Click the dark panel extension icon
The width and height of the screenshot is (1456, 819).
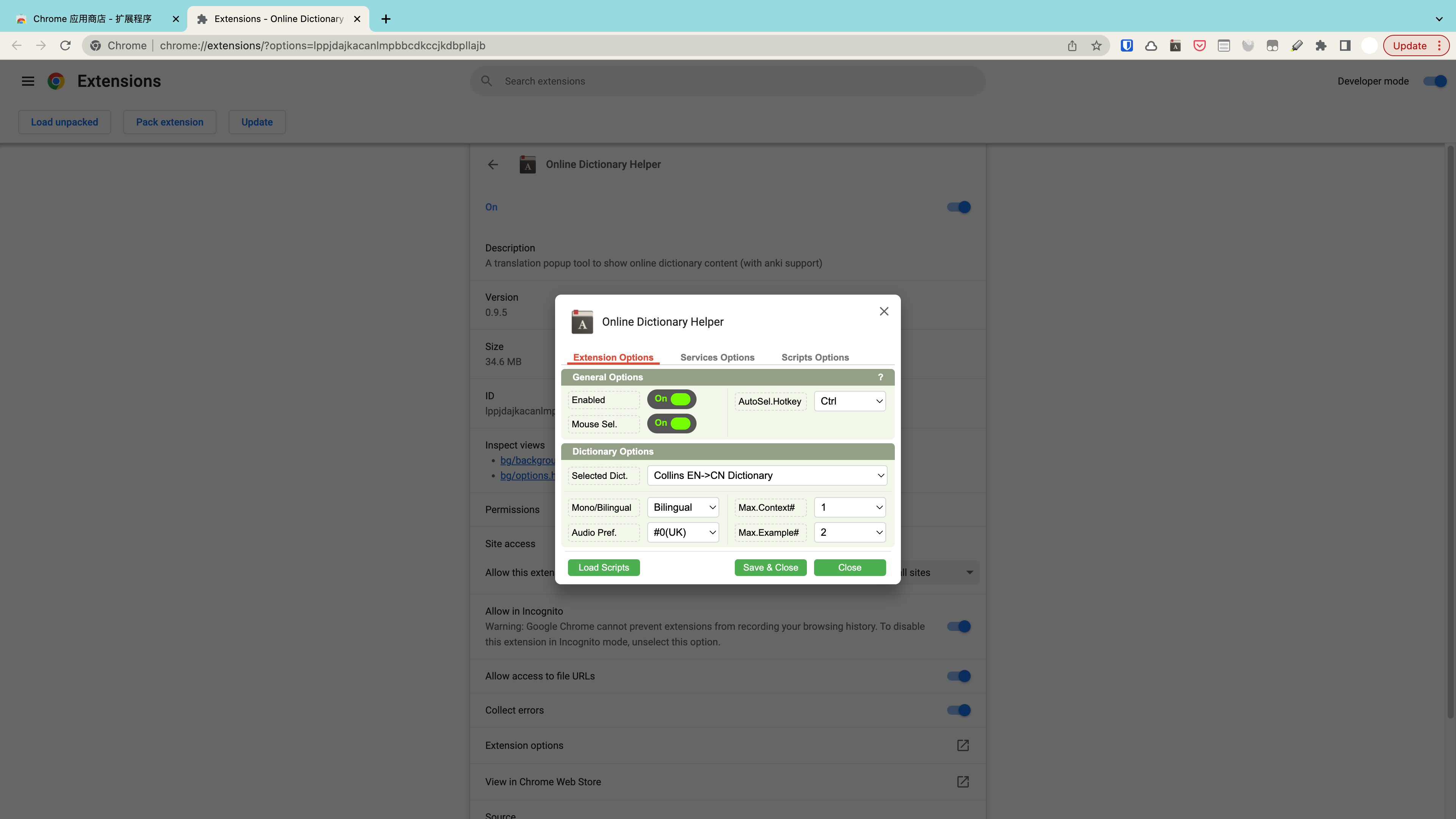[1272, 46]
